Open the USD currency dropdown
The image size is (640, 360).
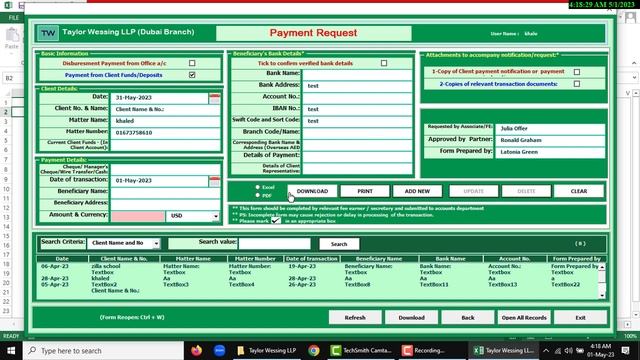(216, 216)
